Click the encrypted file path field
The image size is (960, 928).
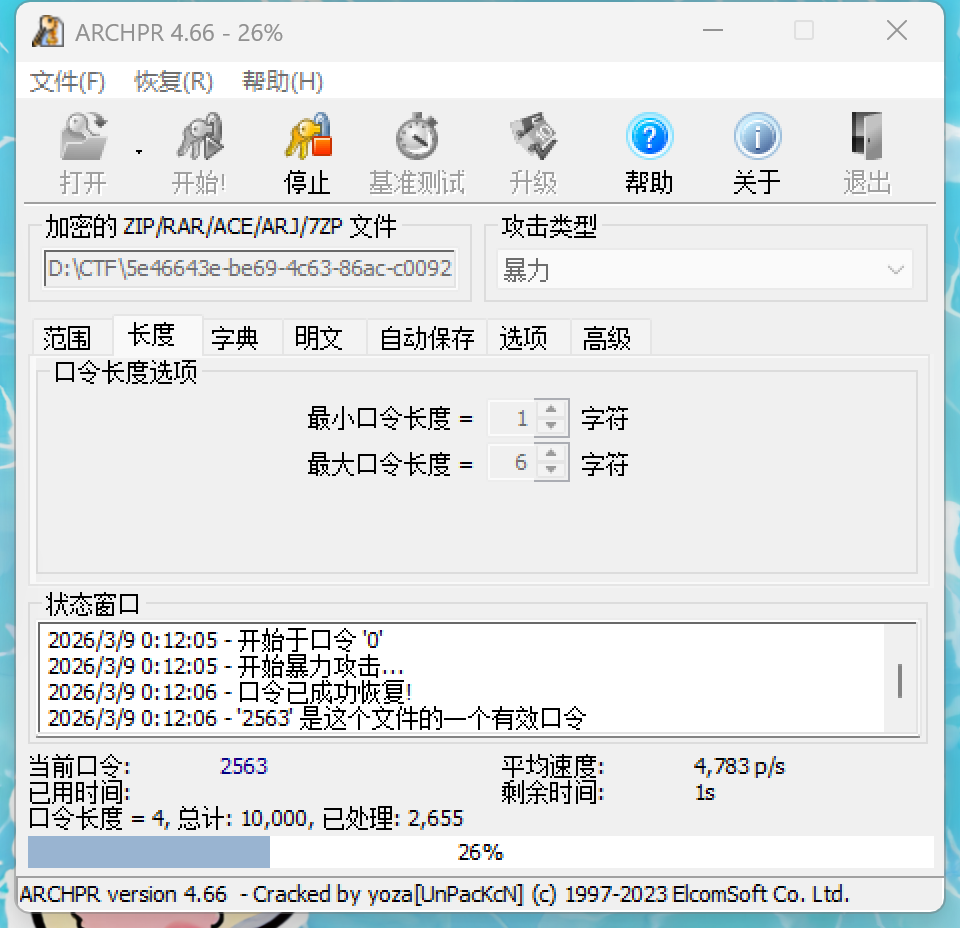pos(249,269)
